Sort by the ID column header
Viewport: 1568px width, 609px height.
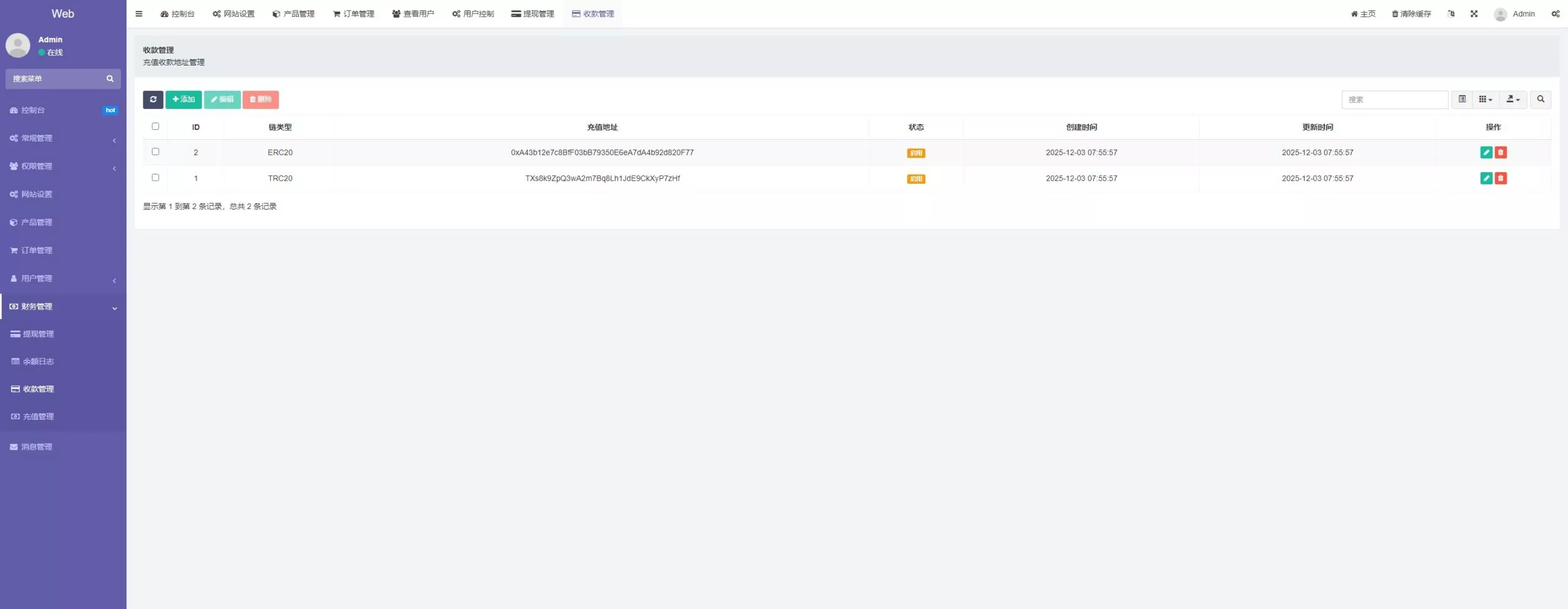click(x=196, y=127)
